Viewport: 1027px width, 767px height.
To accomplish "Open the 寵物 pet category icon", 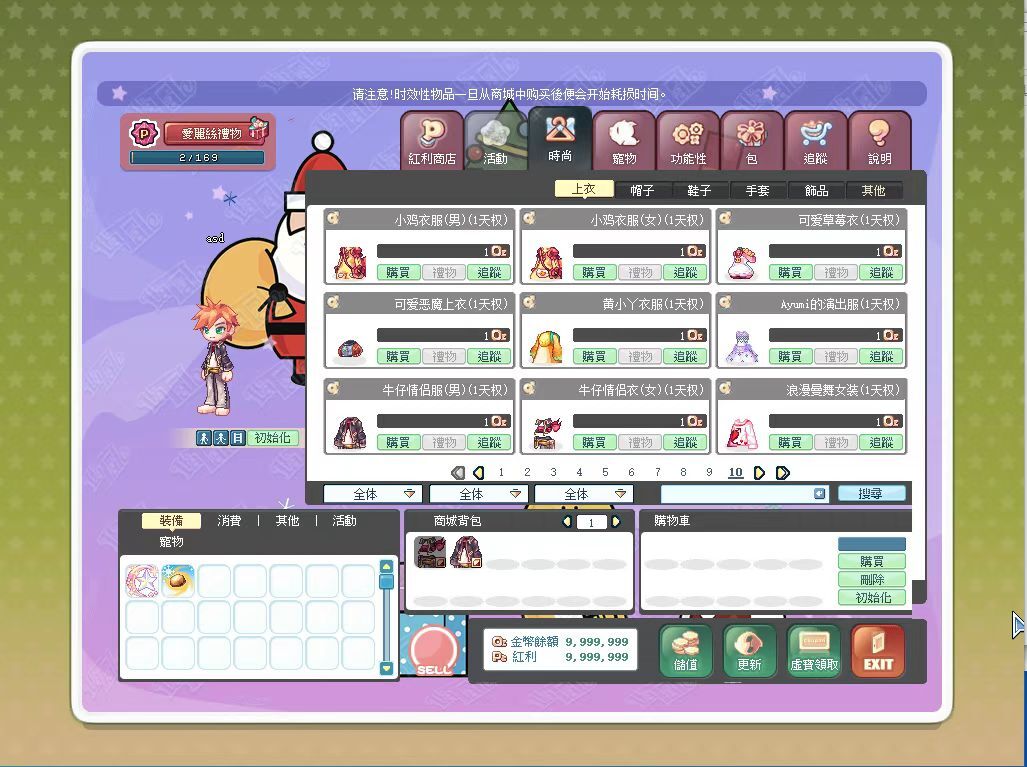I will tap(624, 140).
